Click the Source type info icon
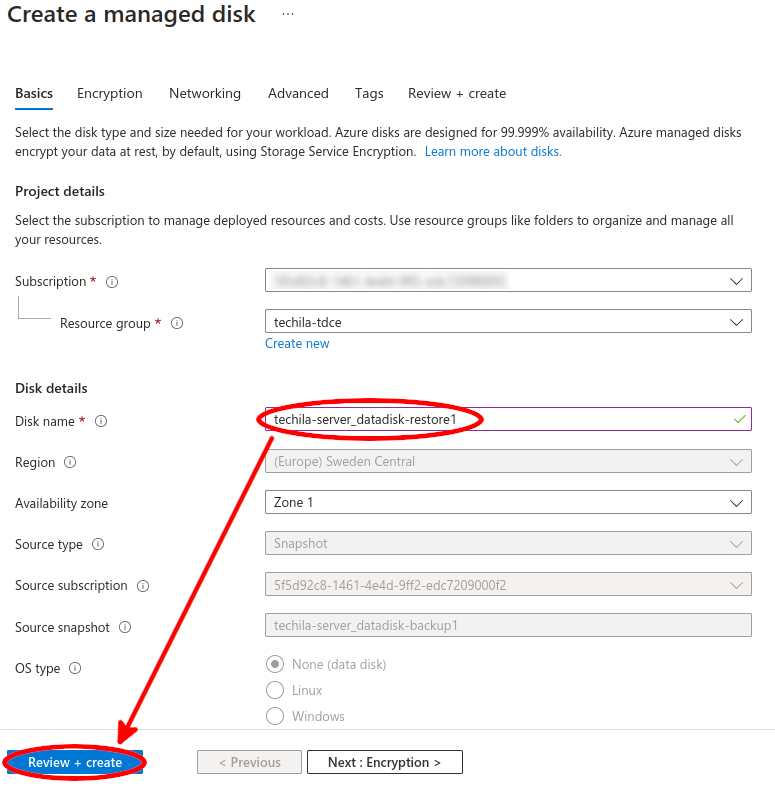Viewport: 775px width, 787px height. (x=98, y=545)
